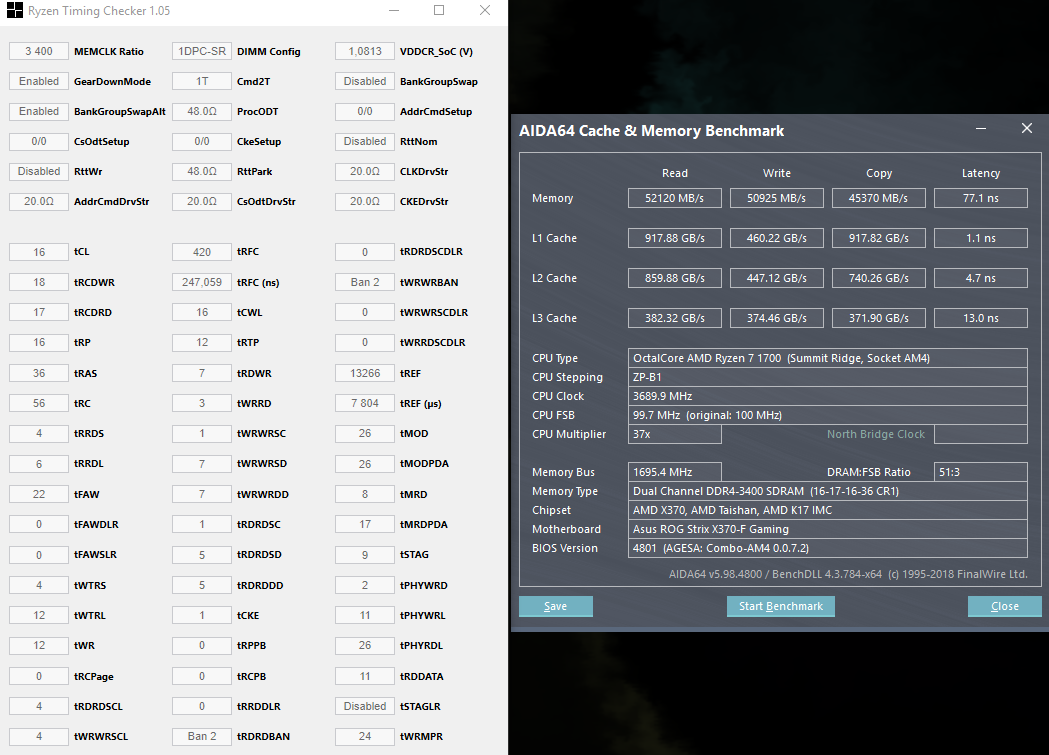Minimize the AIDA64 benchmark window
Viewport: 1049px width, 755px height.
(x=981, y=128)
